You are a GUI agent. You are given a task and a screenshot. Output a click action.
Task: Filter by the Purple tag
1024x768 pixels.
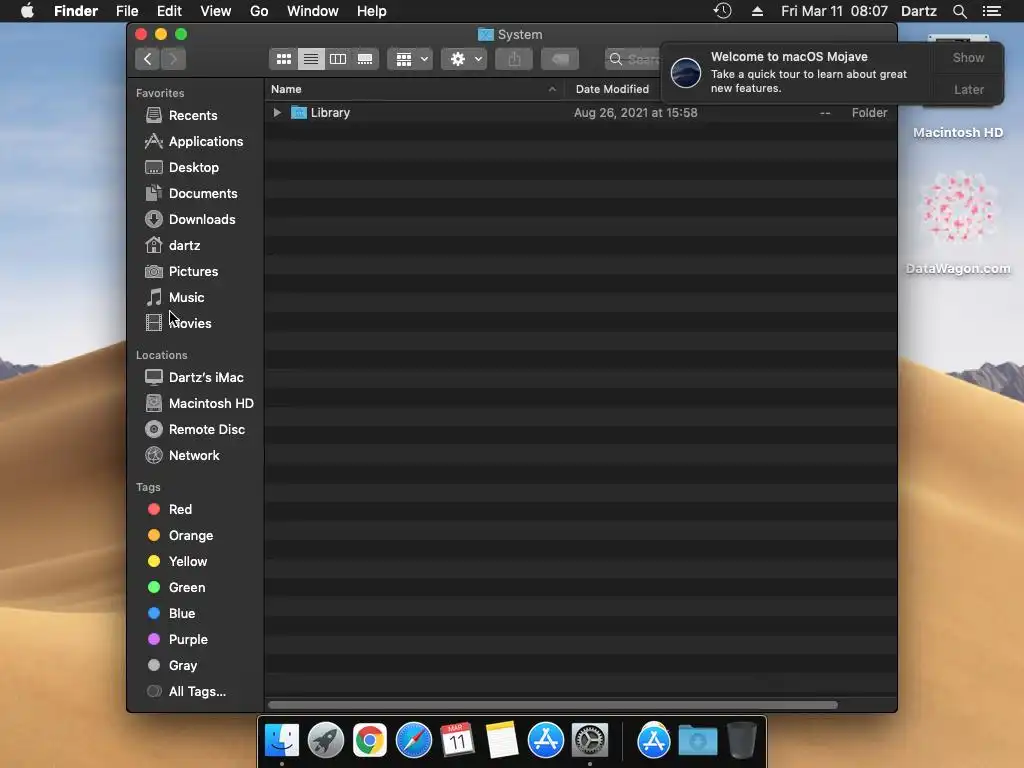[x=188, y=640]
